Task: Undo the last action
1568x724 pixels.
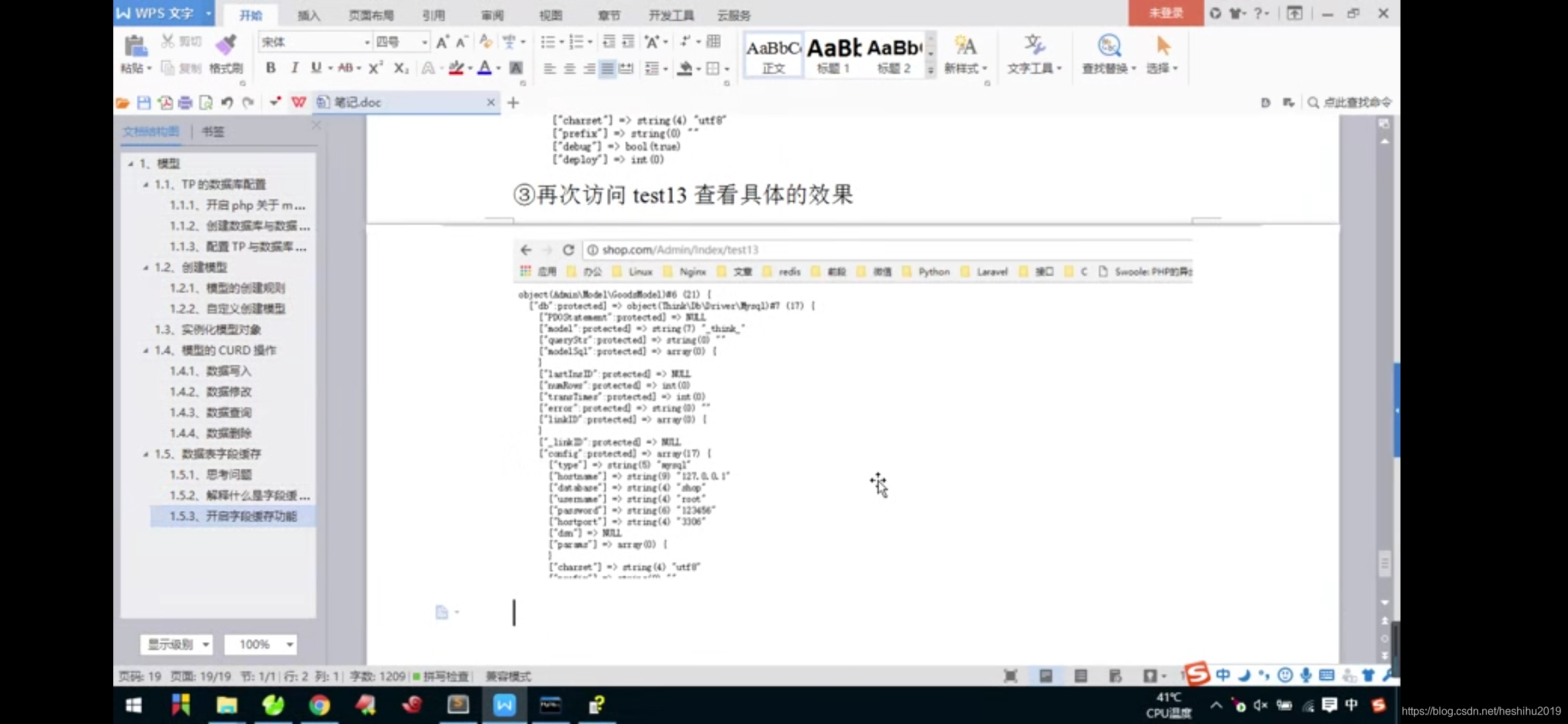Action: pyautogui.click(x=226, y=103)
